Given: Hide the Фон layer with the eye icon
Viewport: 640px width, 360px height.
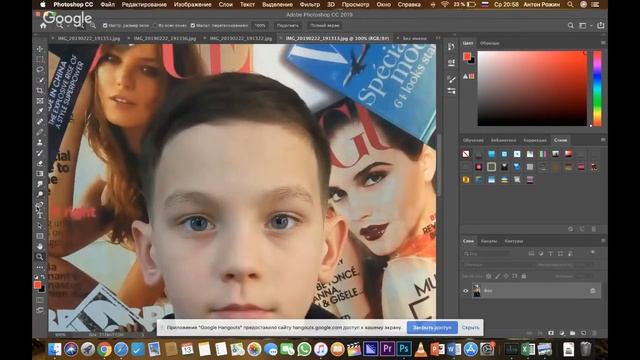Looking at the screenshot, I should (x=465, y=291).
